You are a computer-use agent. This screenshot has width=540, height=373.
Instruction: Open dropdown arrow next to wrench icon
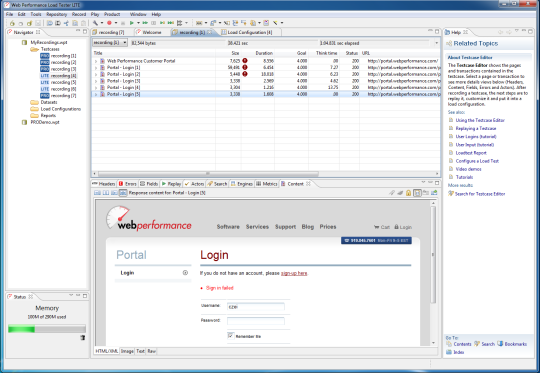(x=102, y=23)
